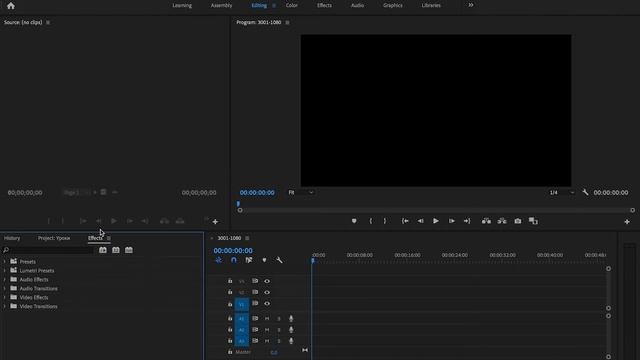Toggle Comparison View button
Viewport: 640px width, 360px height.
pyautogui.click(x=533, y=221)
